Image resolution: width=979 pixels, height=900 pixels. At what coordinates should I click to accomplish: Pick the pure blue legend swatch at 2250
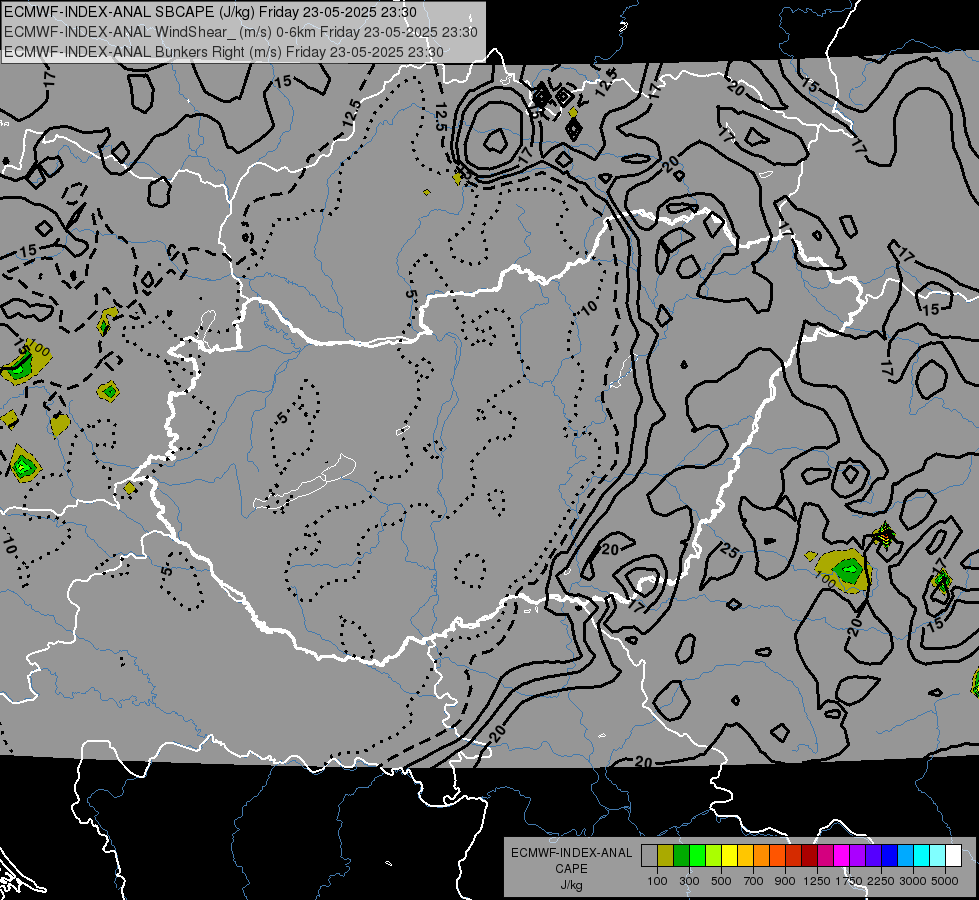889,856
